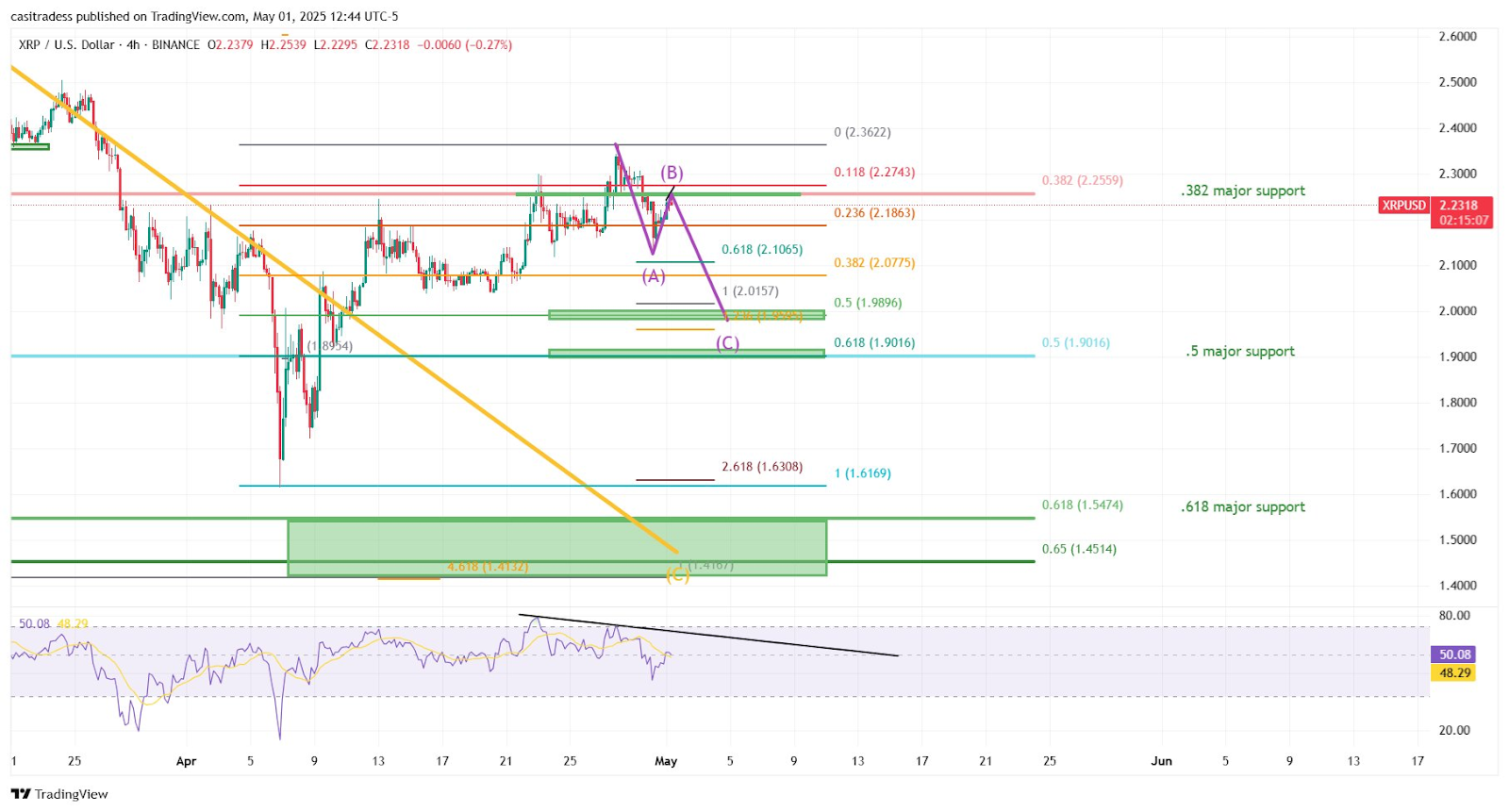This screenshot has width=1509, height=812.
Task: Click the 4h timeframe in chart header
Action: pos(133,44)
